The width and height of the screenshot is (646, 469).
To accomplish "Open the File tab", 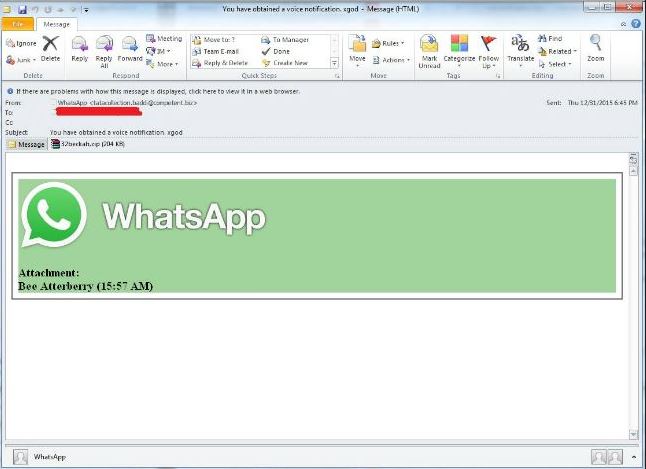I will [x=18, y=24].
